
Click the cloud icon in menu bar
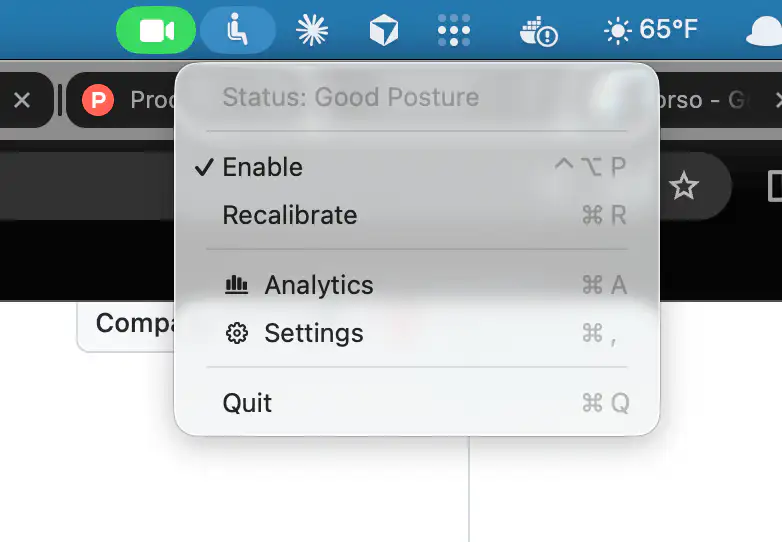point(766,32)
